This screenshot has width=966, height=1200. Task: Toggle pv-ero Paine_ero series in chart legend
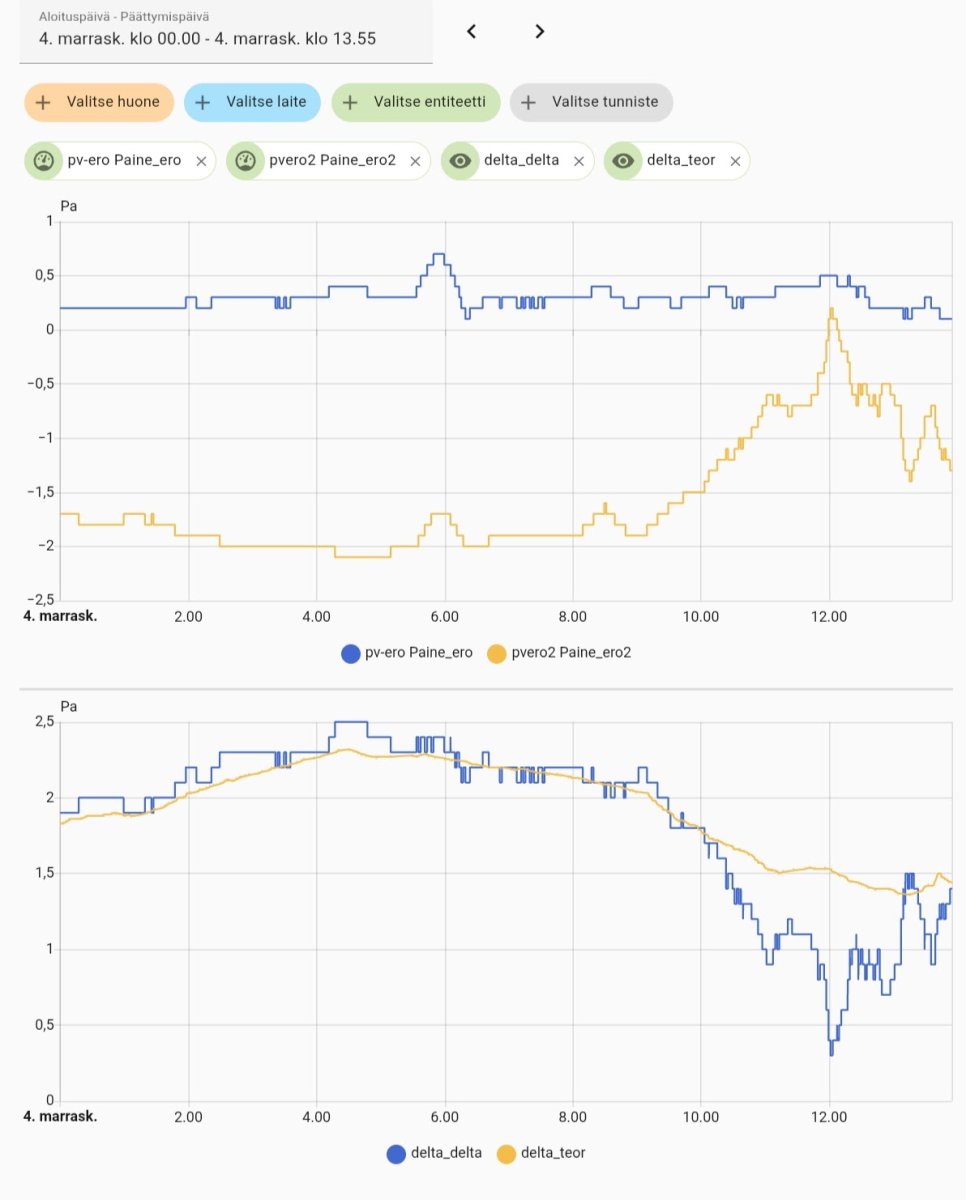(x=406, y=653)
